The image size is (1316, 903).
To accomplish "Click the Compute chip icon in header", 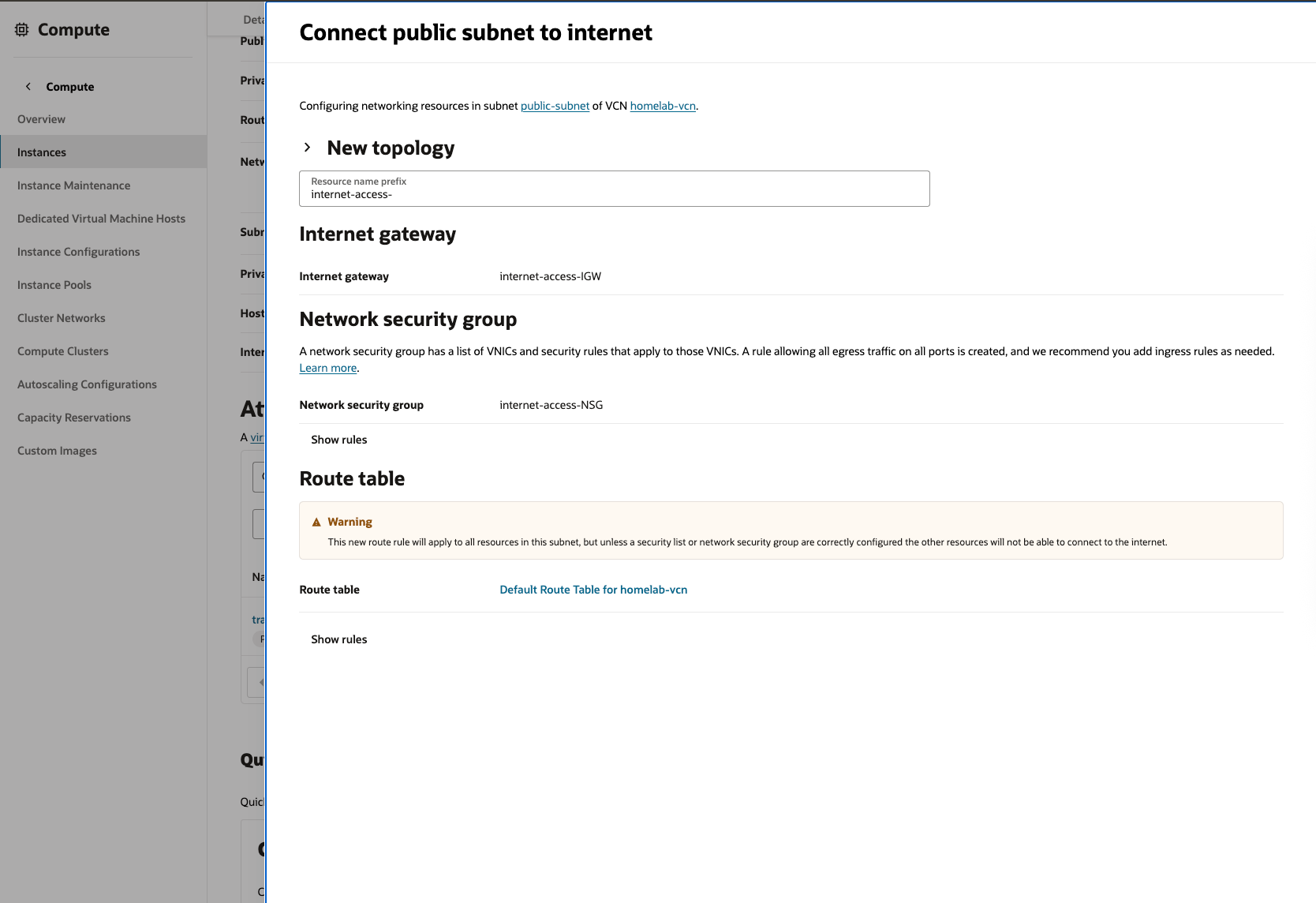I will coord(22,30).
